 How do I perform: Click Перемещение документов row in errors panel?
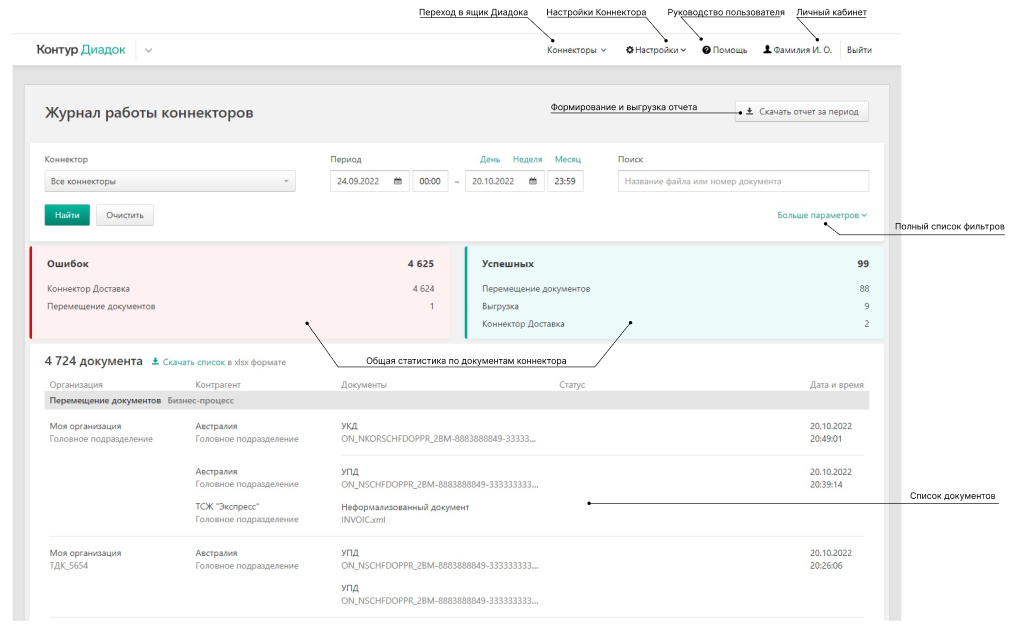(240, 306)
